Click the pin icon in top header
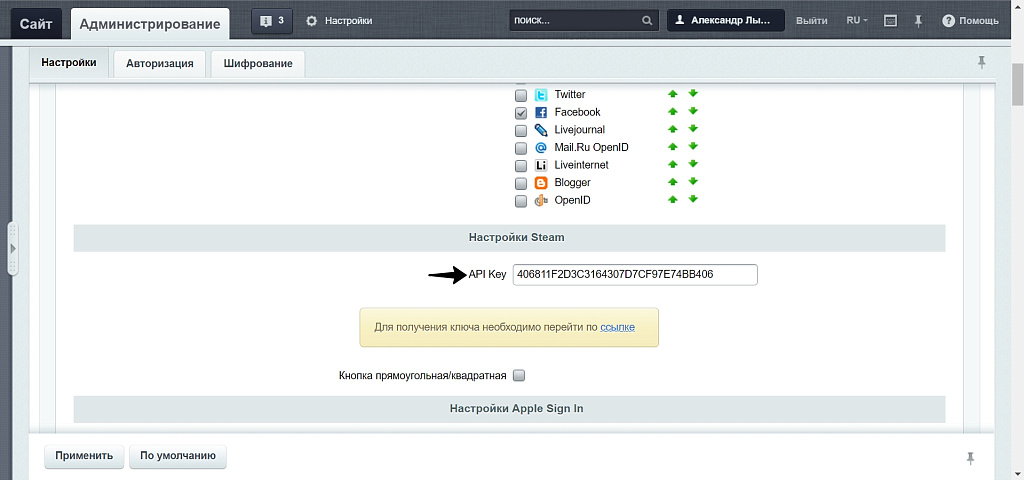 point(917,20)
